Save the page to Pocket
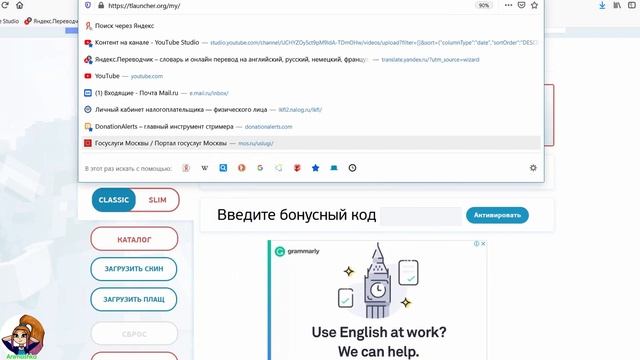640x360 pixels. coord(521,5)
